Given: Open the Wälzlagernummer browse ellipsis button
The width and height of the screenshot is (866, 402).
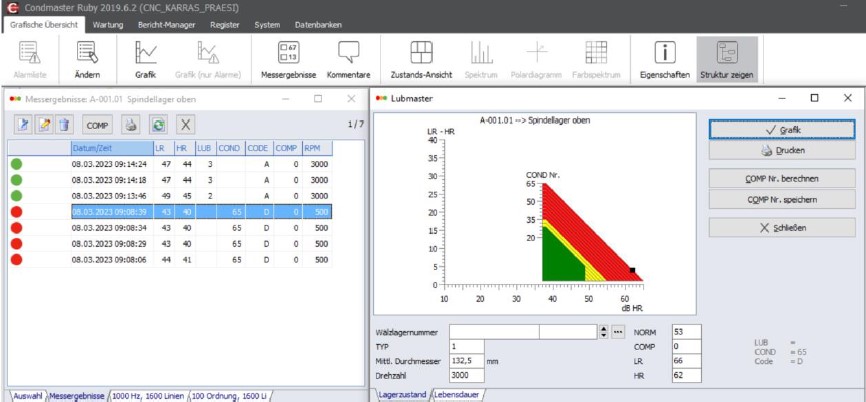Looking at the screenshot, I should [x=618, y=331].
